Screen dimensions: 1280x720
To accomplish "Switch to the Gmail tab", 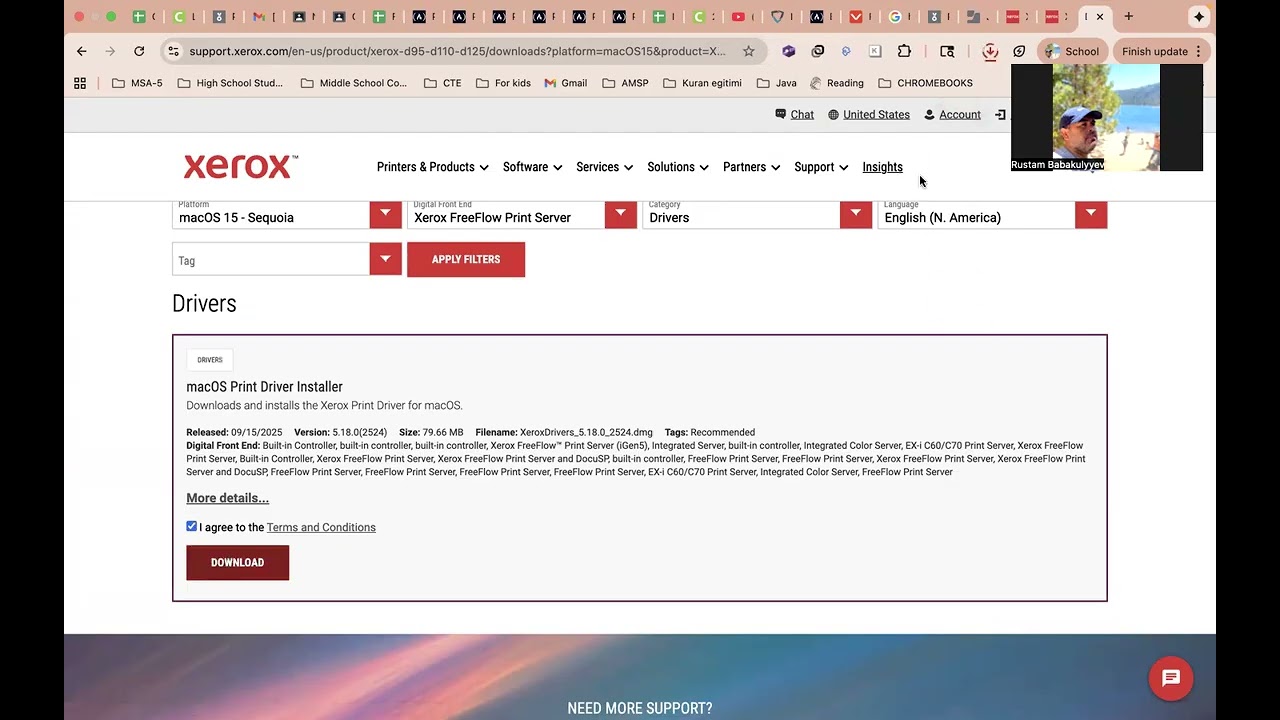I will [264, 16].
